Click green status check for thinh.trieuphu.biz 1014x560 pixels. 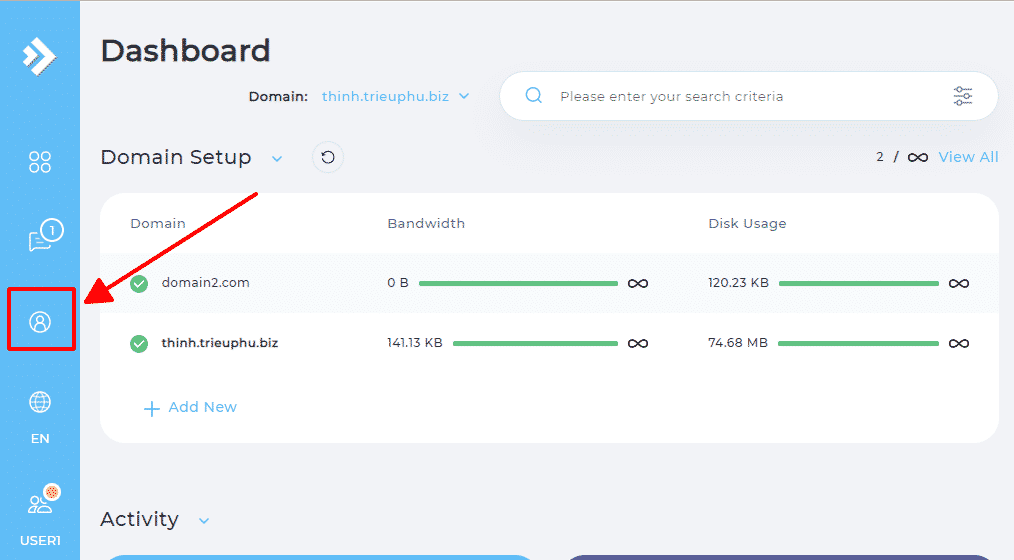(139, 343)
